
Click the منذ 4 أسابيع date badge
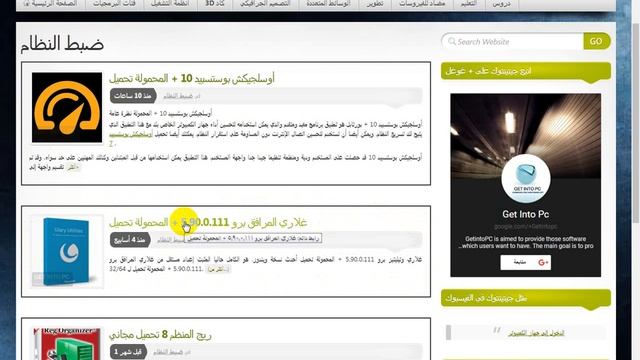point(130,240)
